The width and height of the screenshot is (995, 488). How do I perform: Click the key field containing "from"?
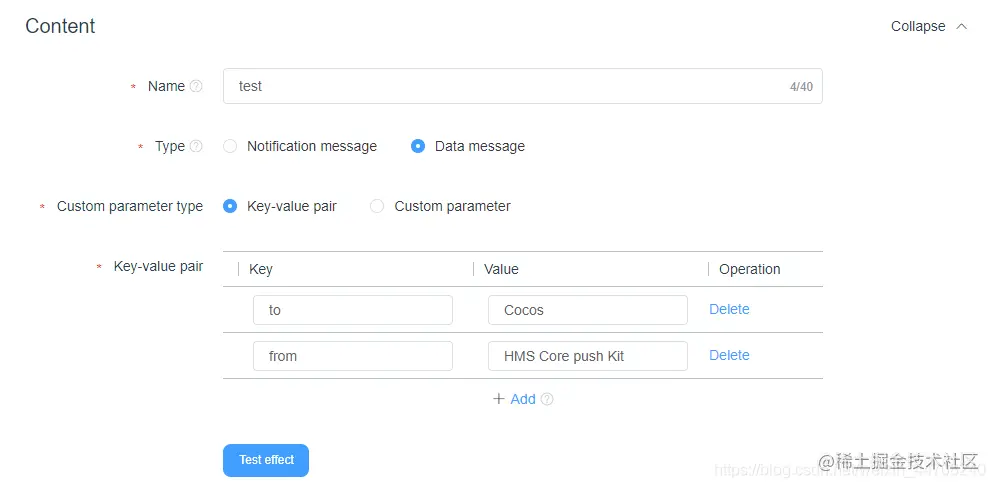tap(353, 356)
